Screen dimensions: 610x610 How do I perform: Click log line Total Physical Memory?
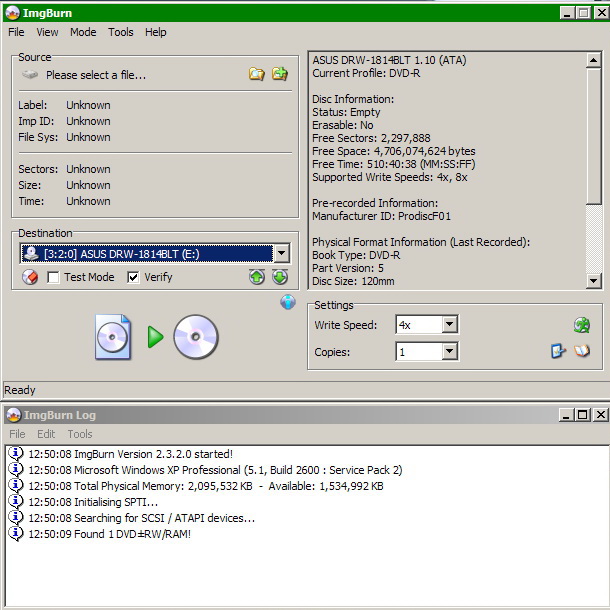206,486
